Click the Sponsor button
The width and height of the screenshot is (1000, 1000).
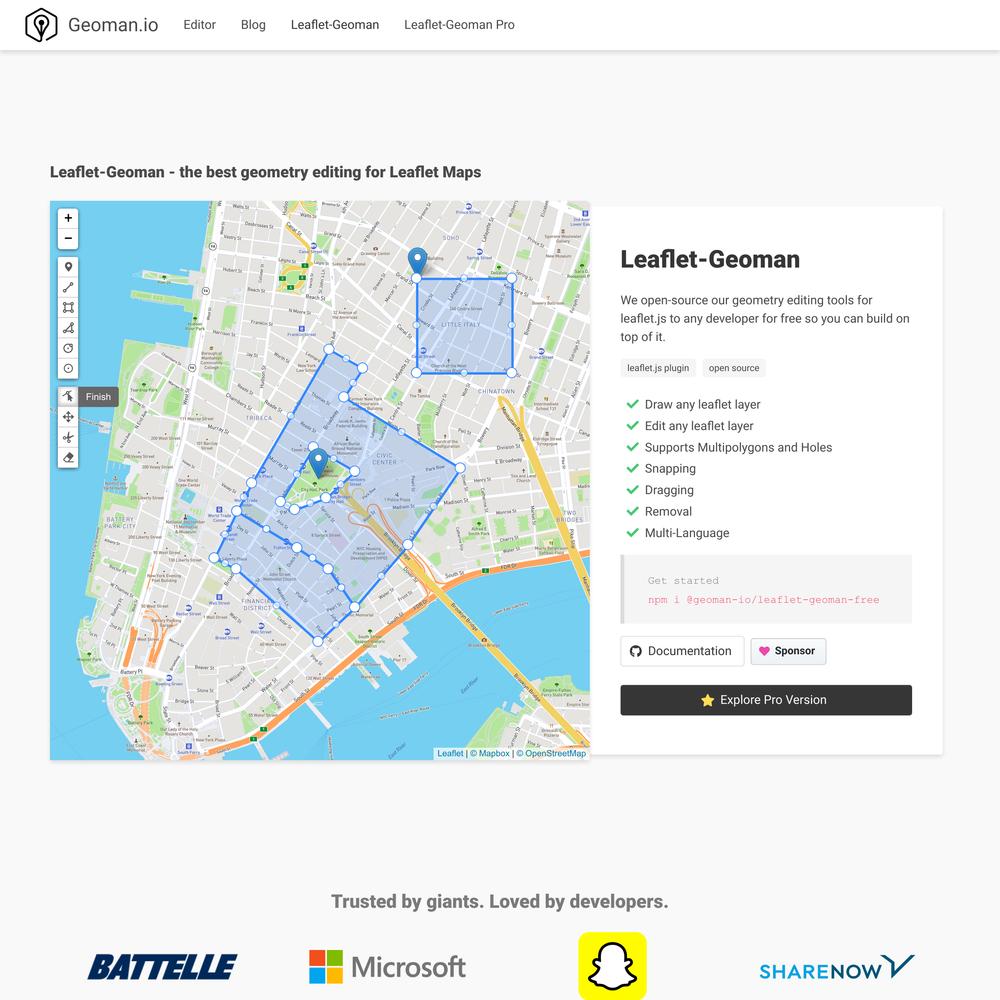coord(788,651)
